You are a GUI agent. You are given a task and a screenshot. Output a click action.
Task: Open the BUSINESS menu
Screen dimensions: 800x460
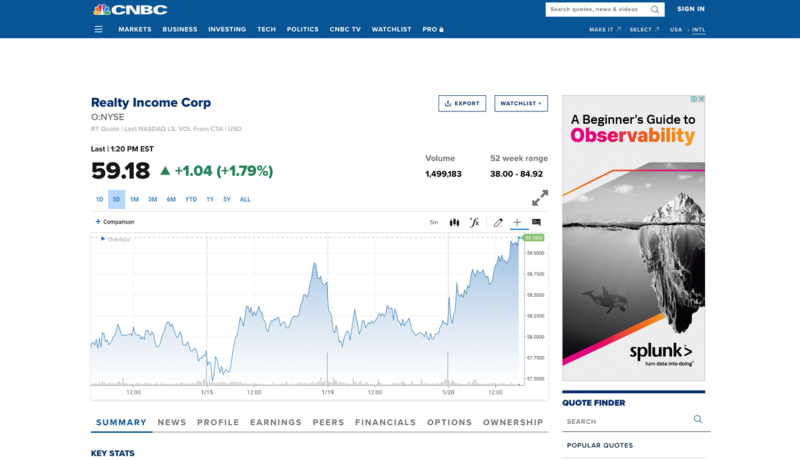(180, 30)
